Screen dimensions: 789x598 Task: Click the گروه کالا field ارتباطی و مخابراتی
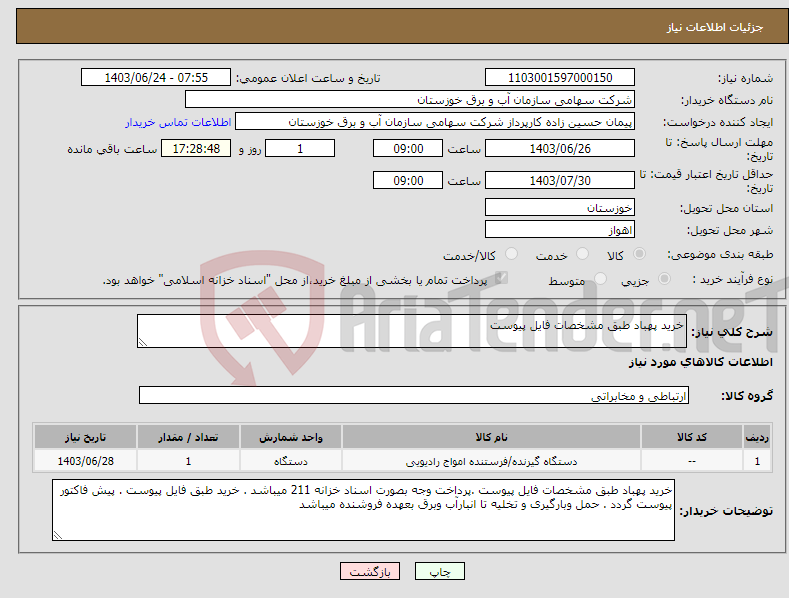(414, 395)
